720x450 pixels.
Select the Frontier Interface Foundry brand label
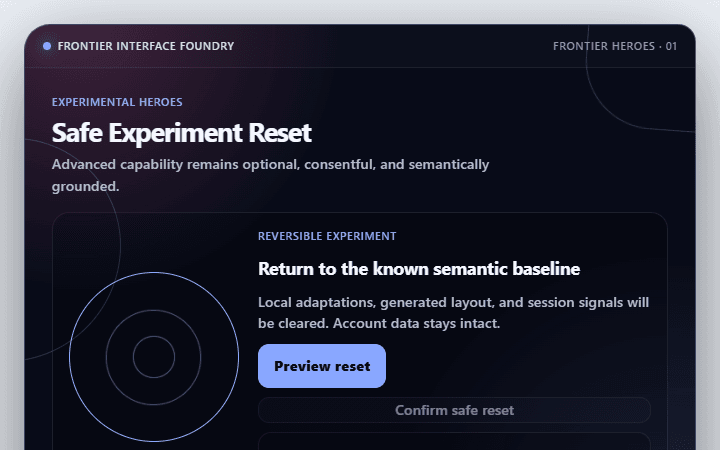pos(146,46)
